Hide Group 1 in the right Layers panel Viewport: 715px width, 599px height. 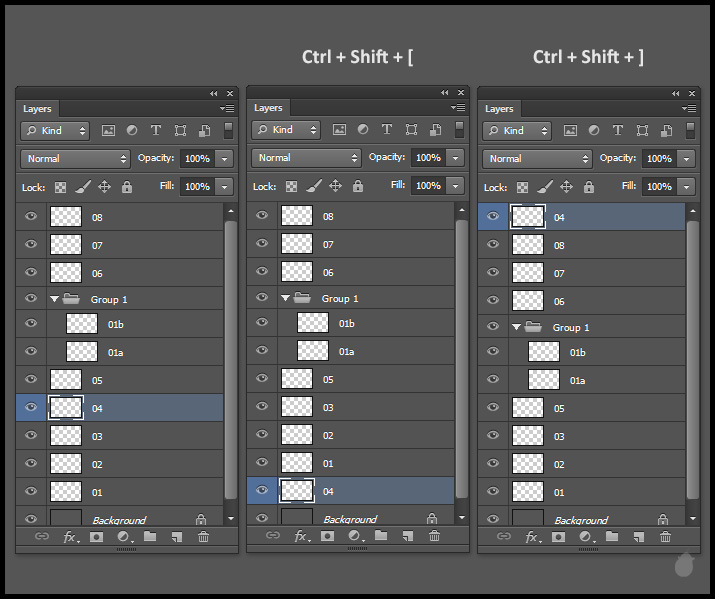(493, 327)
